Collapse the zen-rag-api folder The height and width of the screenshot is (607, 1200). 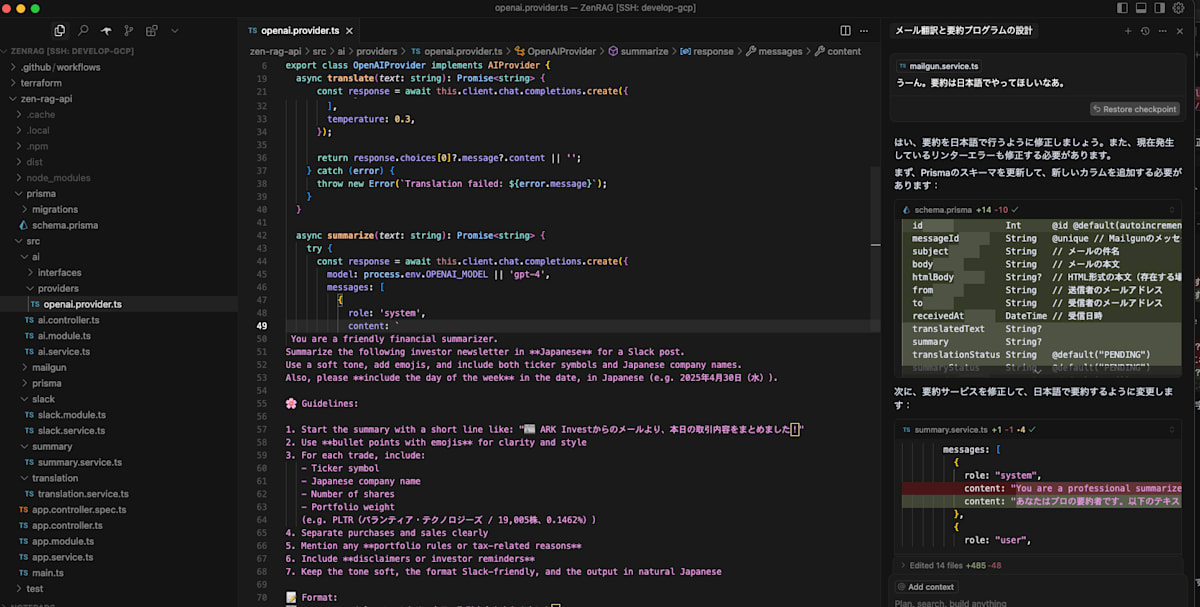[x=119, y=99]
